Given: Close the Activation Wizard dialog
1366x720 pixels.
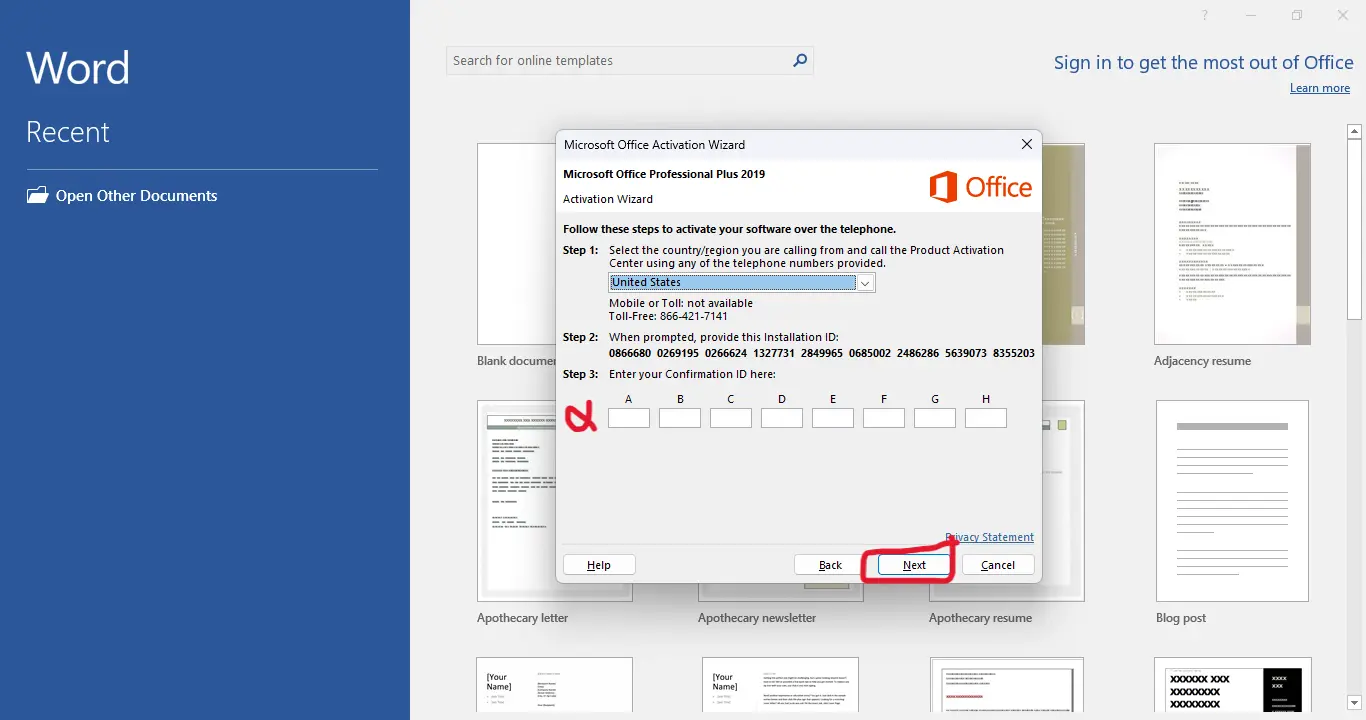Looking at the screenshot, I should [1026, 144].
